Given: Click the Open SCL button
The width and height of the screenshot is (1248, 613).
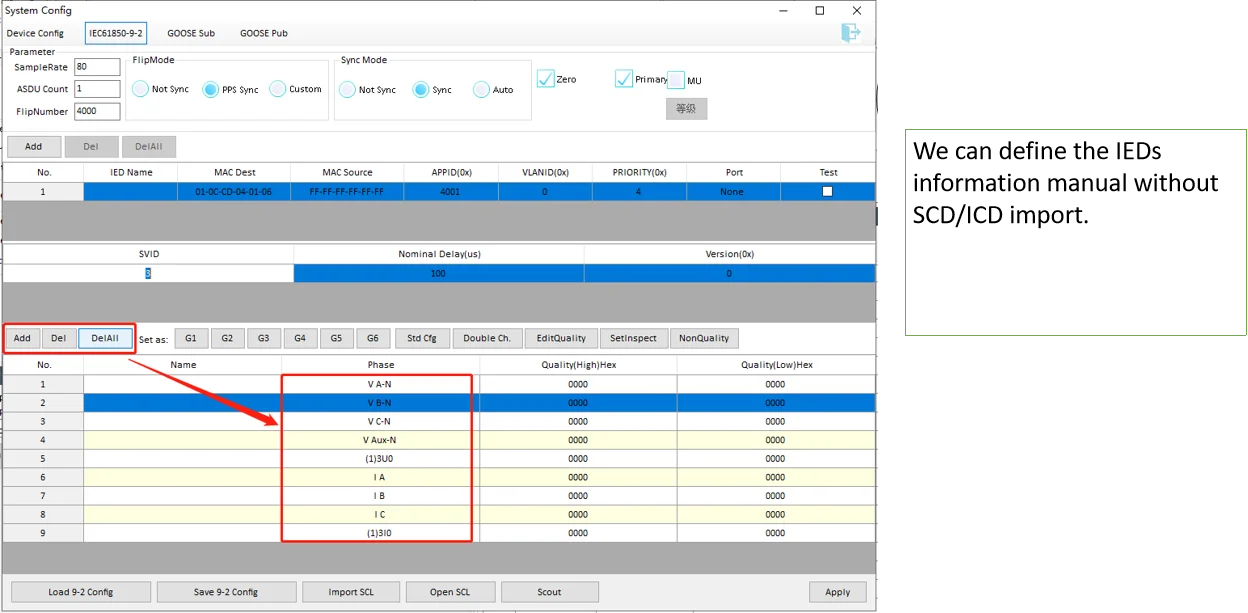Looking at the screenshot, I should click(450, 592).
